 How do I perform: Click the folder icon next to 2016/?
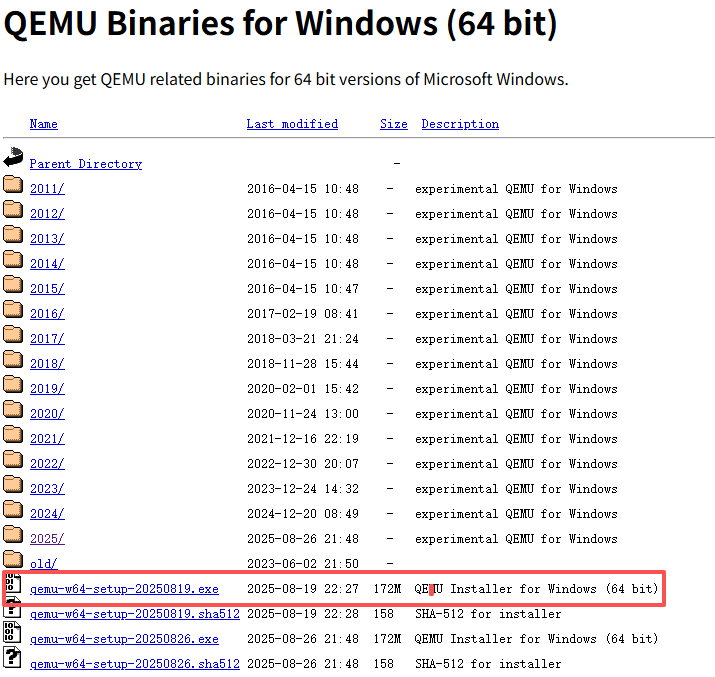[13, 309]
